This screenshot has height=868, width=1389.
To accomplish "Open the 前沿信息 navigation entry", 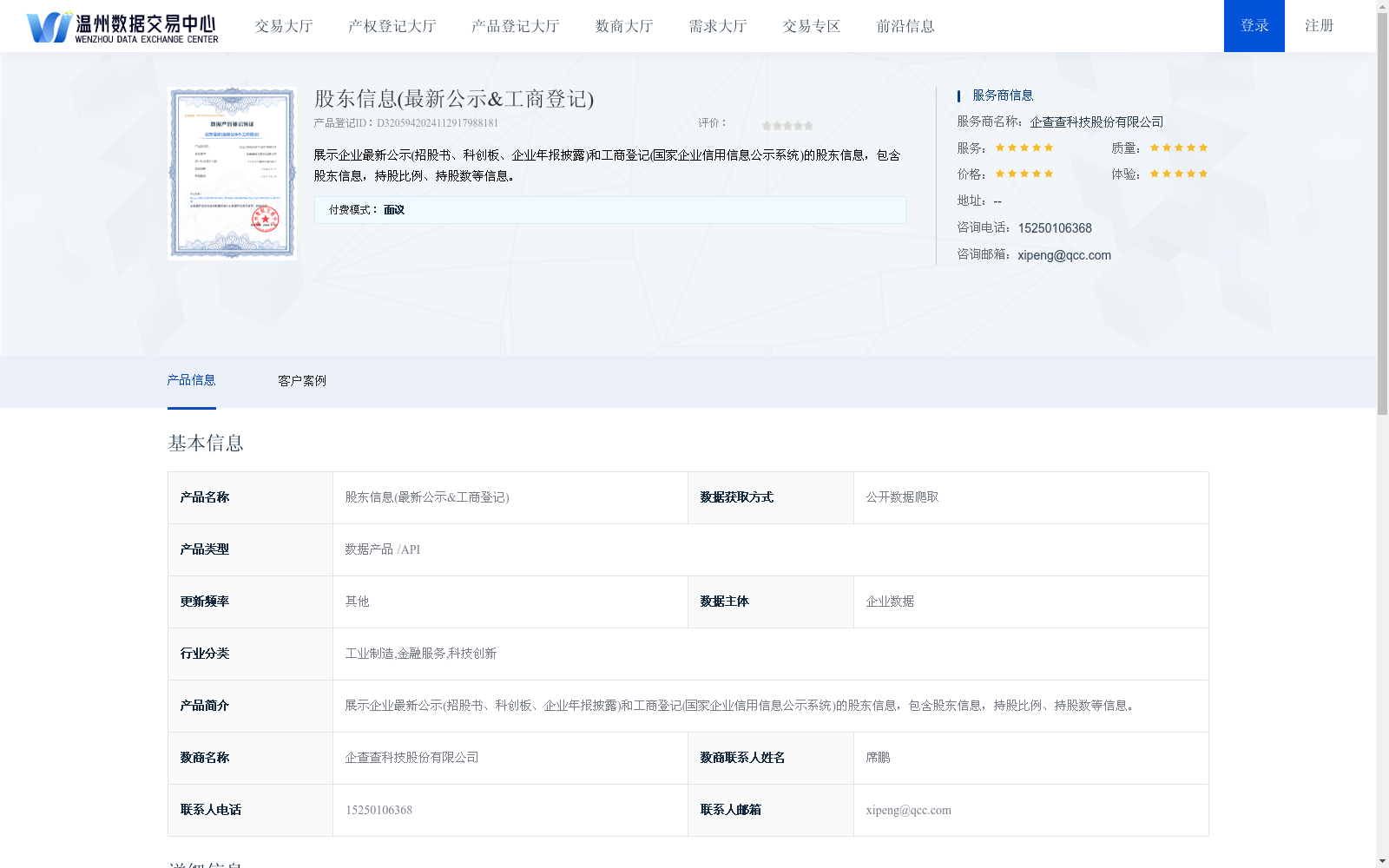I will (905, 26).
